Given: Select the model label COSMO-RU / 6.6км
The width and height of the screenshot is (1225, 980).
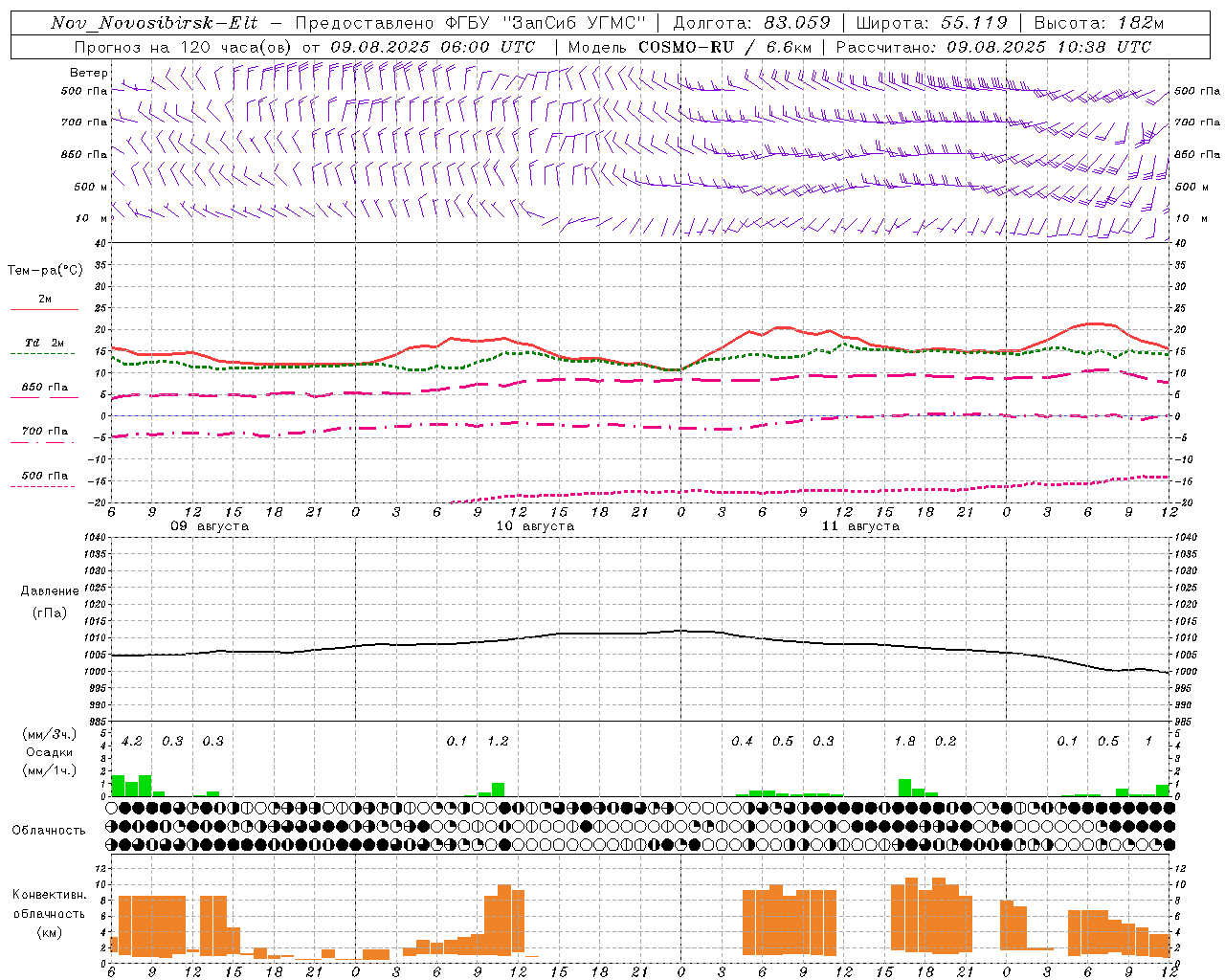Looking at the screenshot, I should [725, 47].
